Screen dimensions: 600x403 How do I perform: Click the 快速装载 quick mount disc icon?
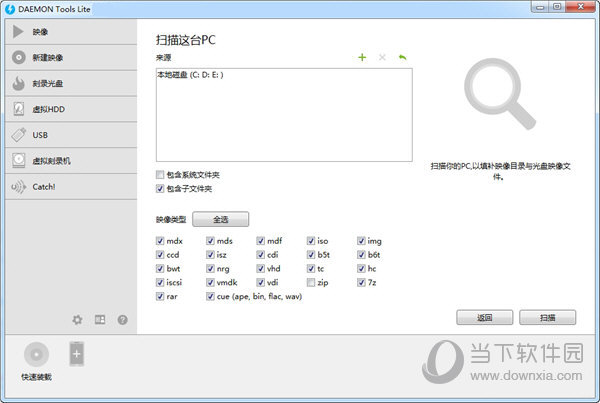(36, 354)
